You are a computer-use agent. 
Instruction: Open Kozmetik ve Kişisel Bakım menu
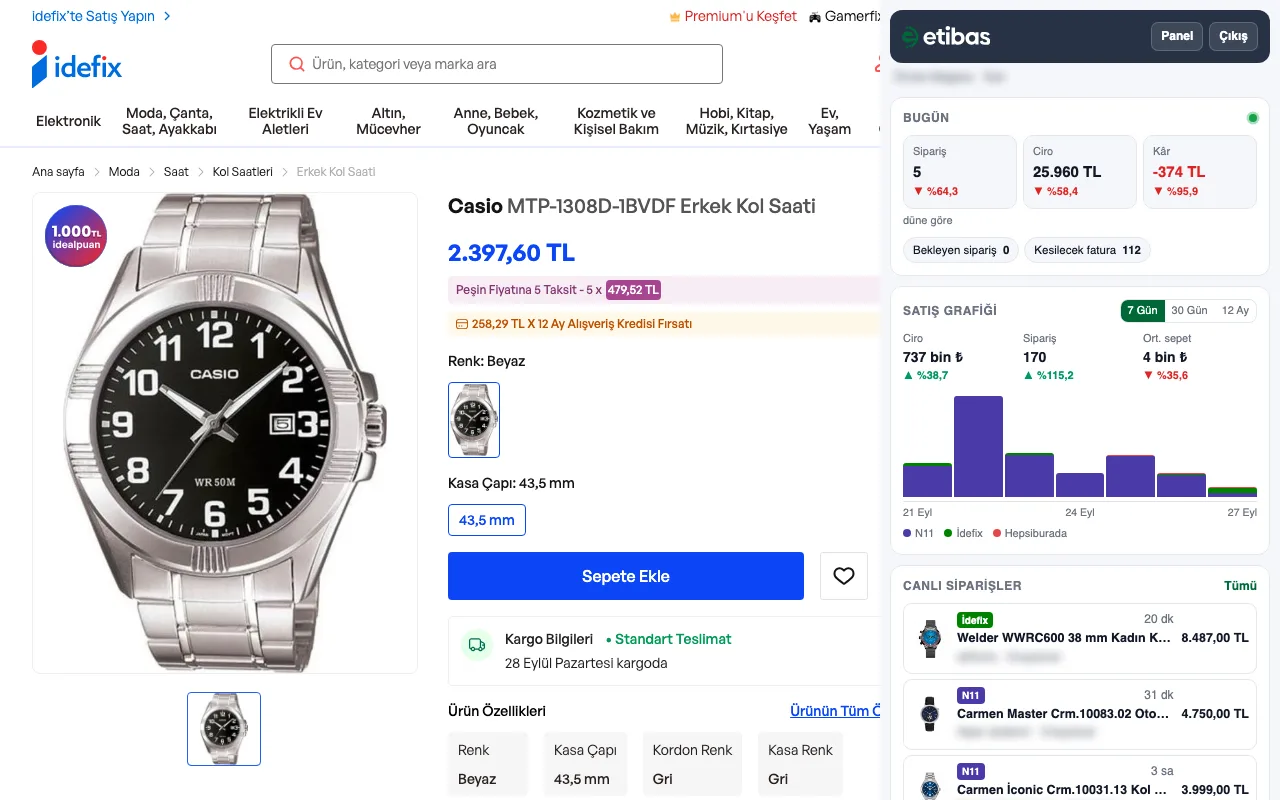tap(616, 121)
